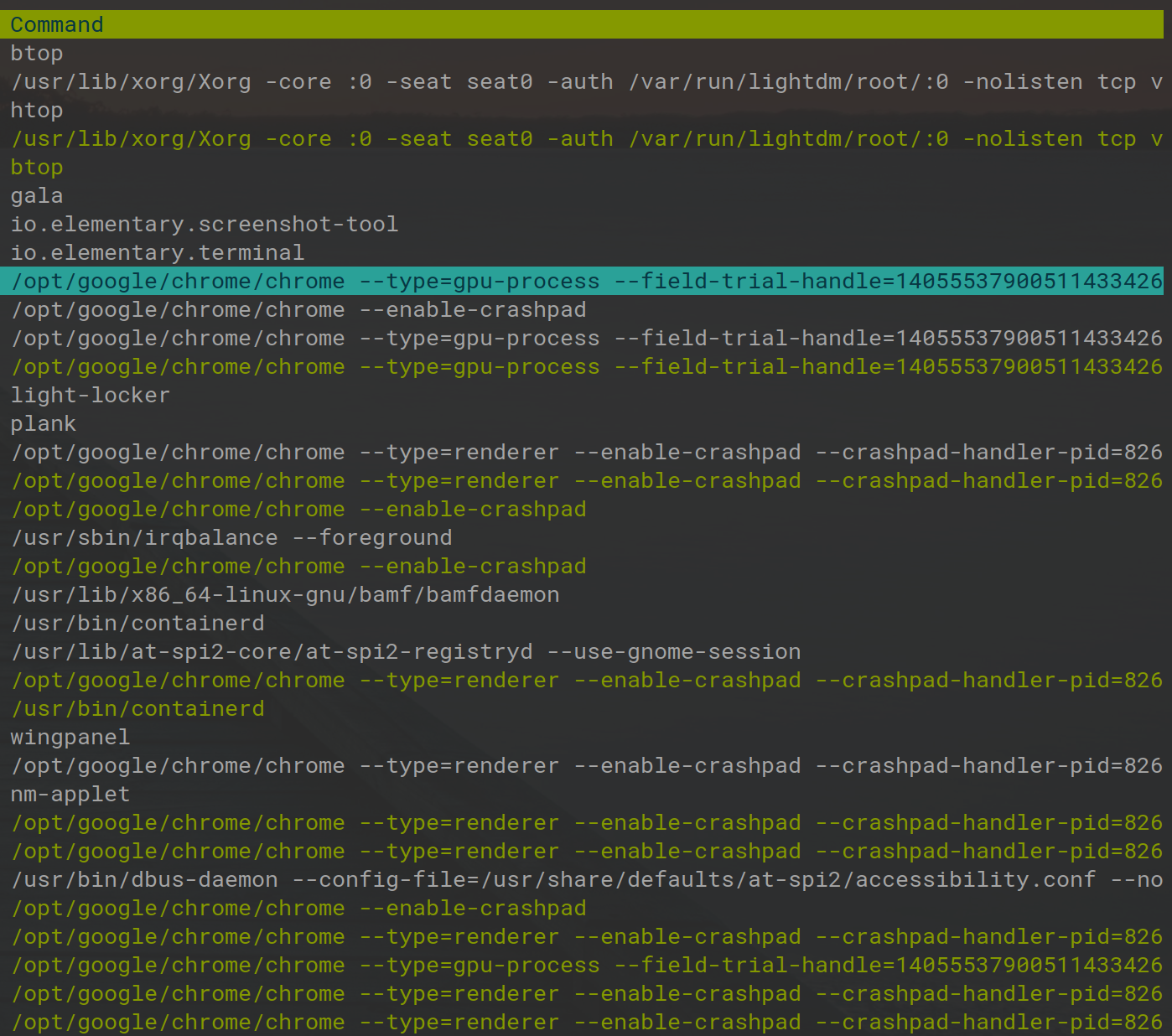The height and width of the screenshot is (1036, 1172).
Task: Select the at-spi2-registryd process row
Action: pos(582,651)
